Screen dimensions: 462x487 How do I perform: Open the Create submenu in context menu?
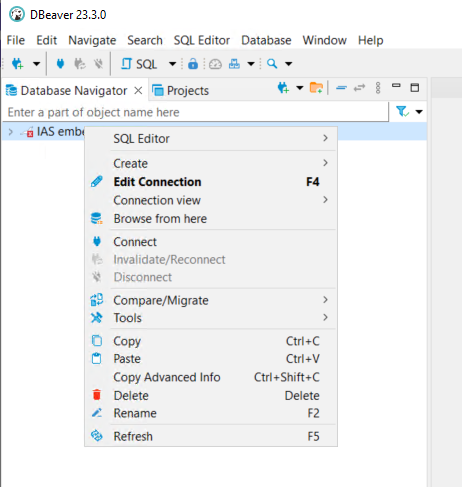[211, 164]
